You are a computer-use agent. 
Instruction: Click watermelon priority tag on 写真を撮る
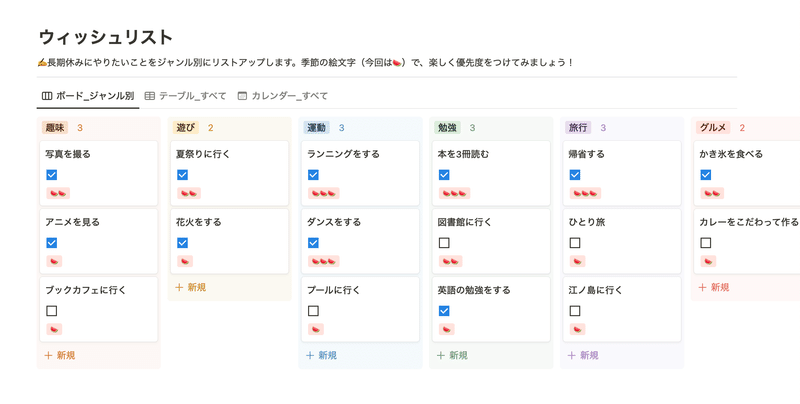(x=58, y=193)
